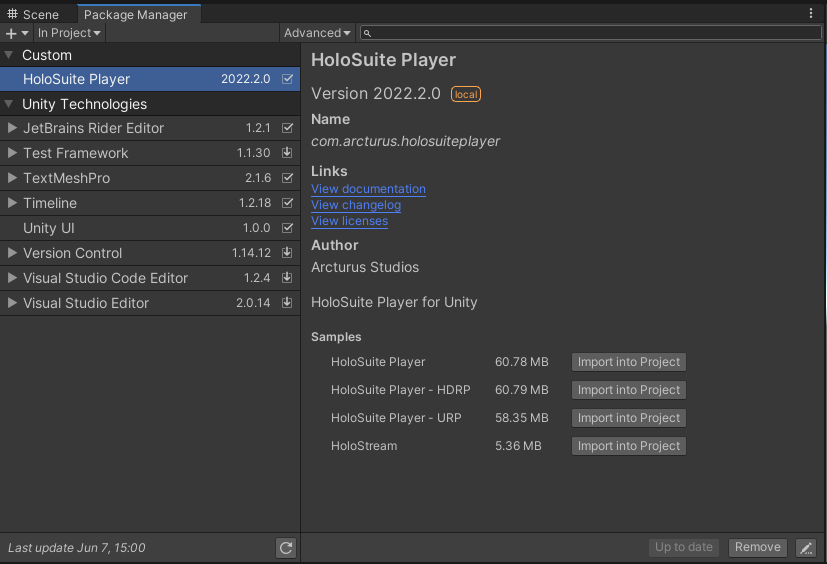Click the Up to date button
The width and height of the screenshot is (827, 564).
pyautogui.click(x=684, y=547)
